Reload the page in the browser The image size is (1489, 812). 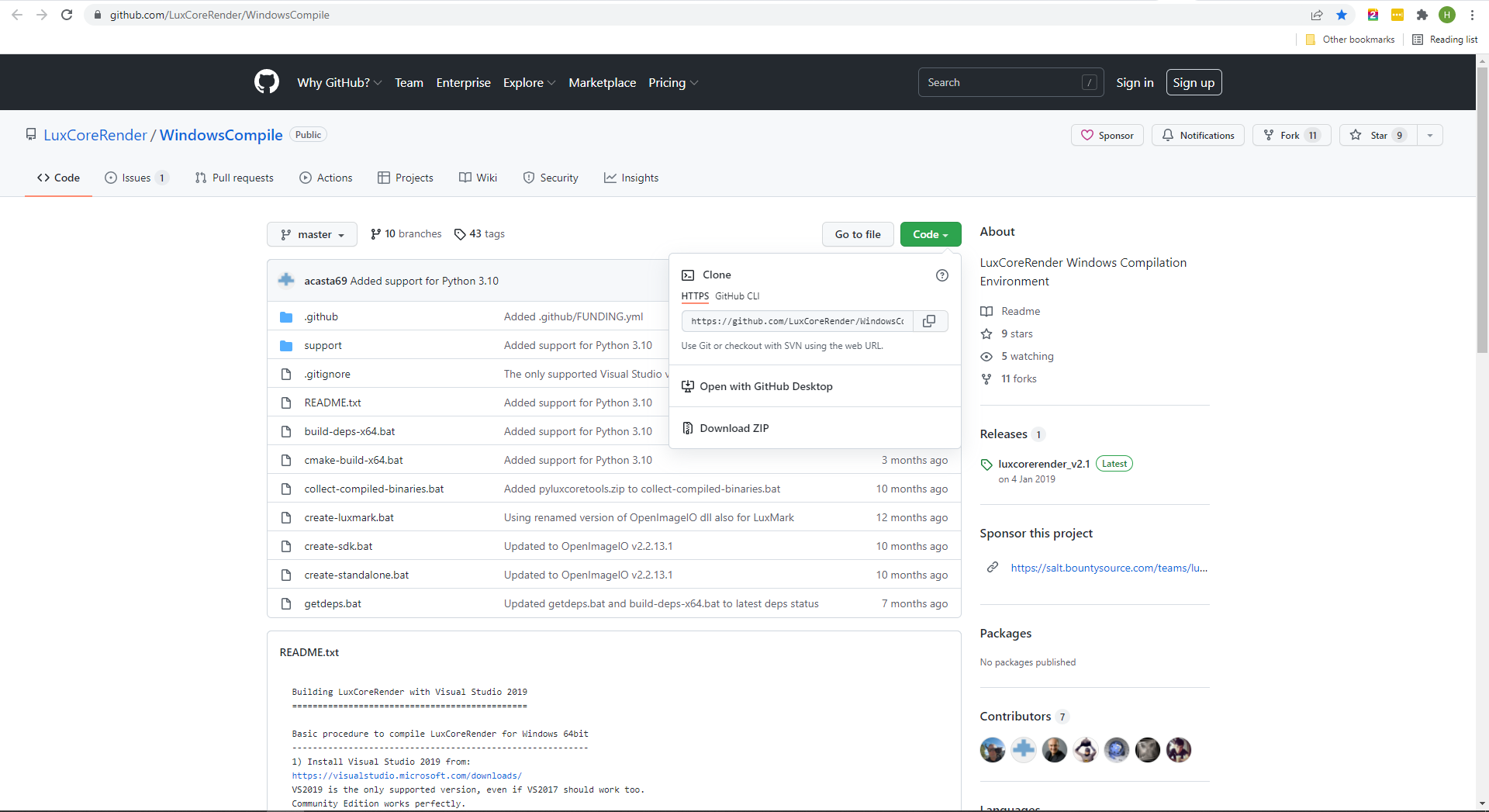[x=67, y=15]
